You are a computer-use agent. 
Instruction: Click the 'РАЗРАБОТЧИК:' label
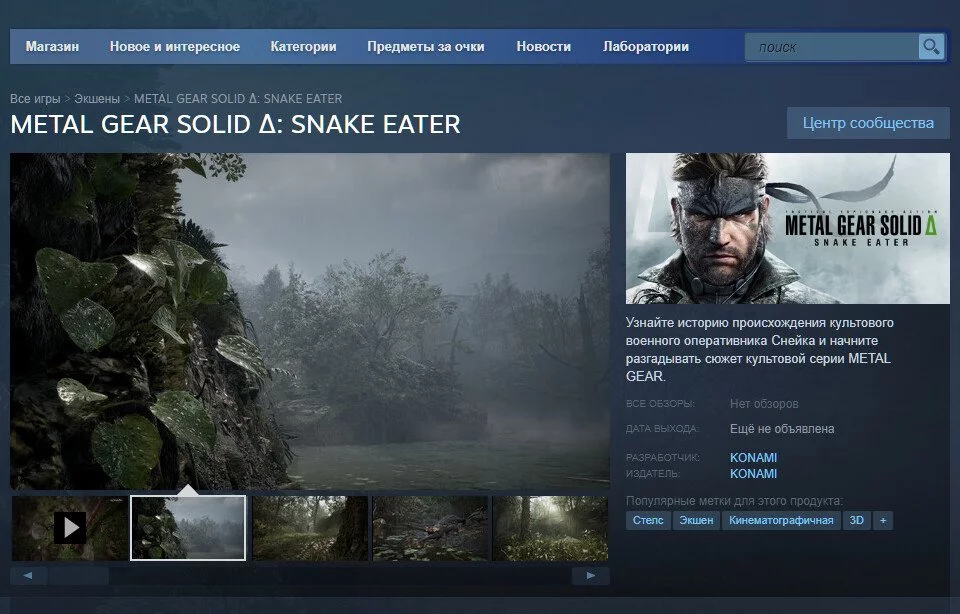pos(662,457)
